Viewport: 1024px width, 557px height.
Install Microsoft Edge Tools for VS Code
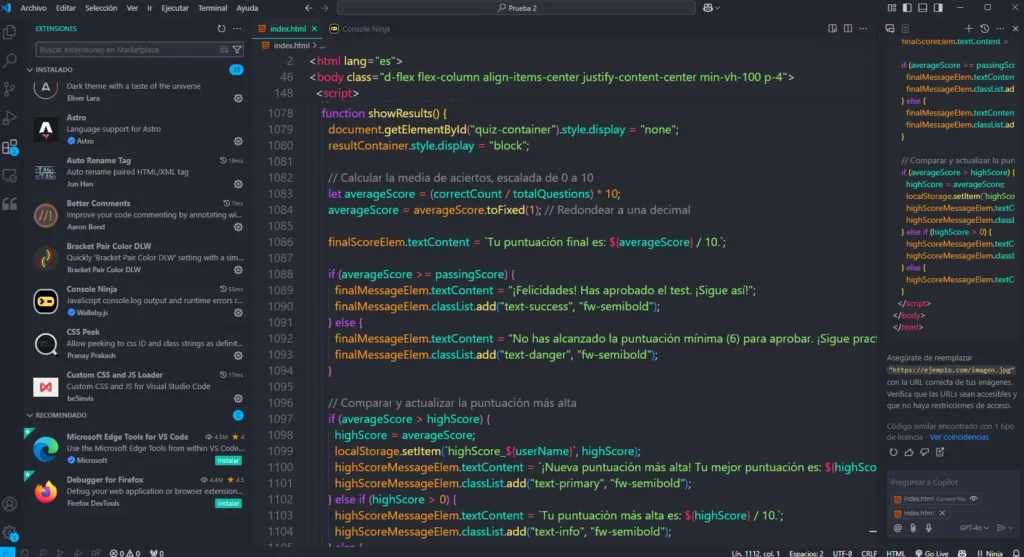[x=228, y=461]
